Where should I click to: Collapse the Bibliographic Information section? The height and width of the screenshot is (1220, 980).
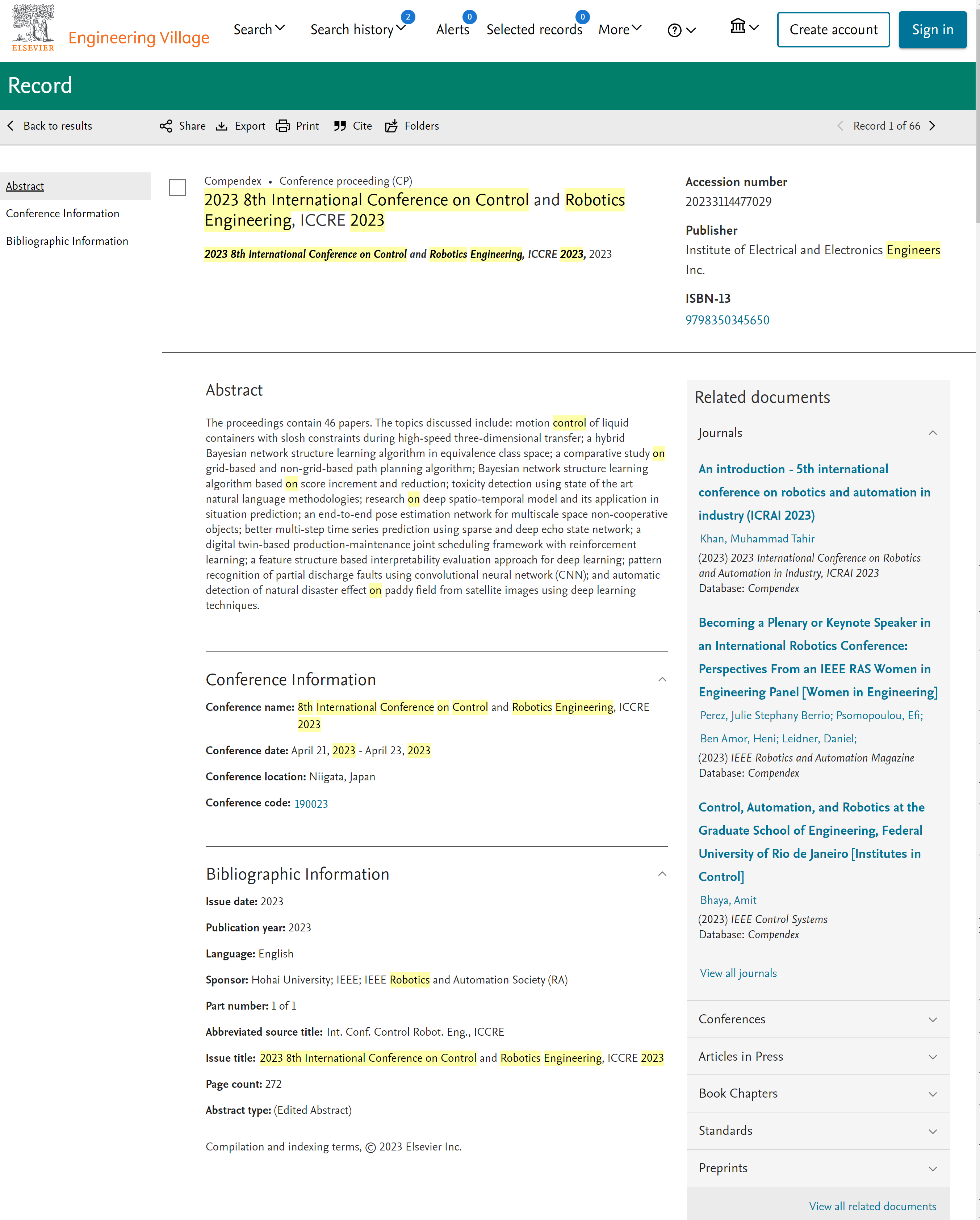[x=662, y=874]
